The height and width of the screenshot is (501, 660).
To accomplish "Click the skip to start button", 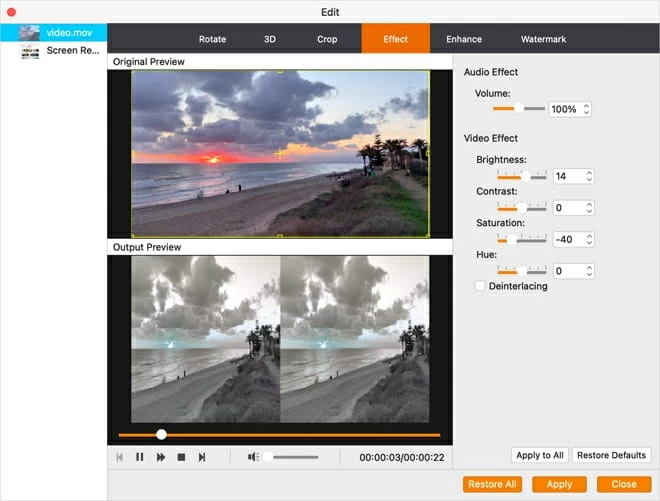I will click(x=120, y=457).
